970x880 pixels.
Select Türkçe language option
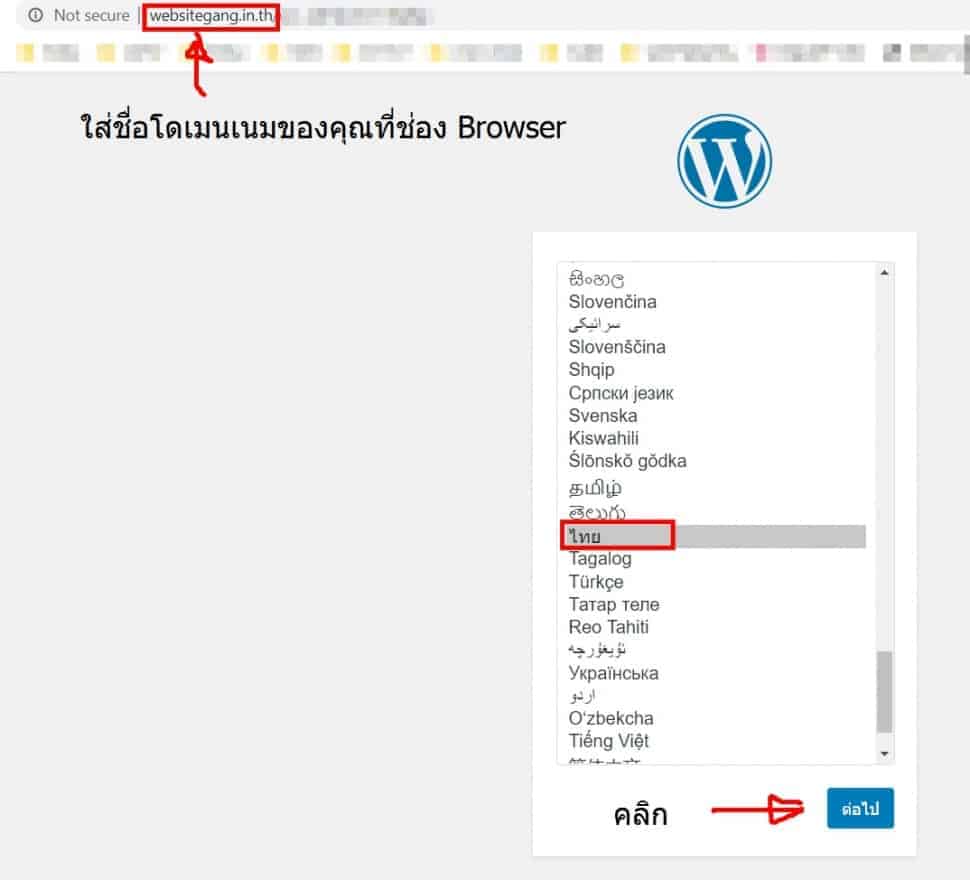pyautogui.click(x=596, y=582)
